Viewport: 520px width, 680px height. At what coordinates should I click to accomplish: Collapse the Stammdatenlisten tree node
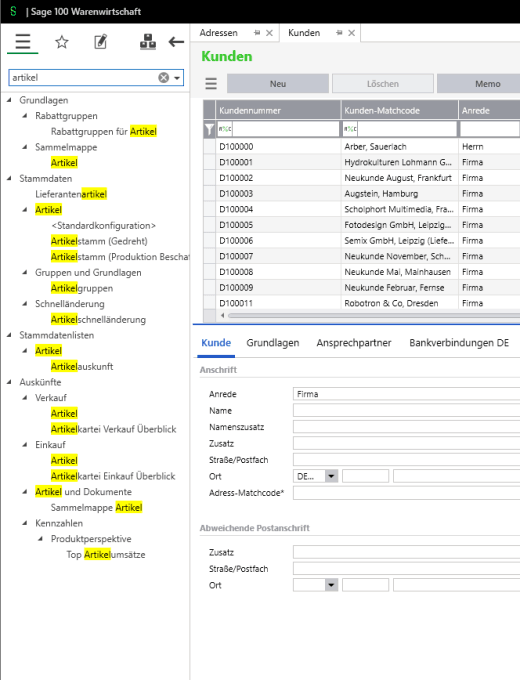[x=9, y=335]
